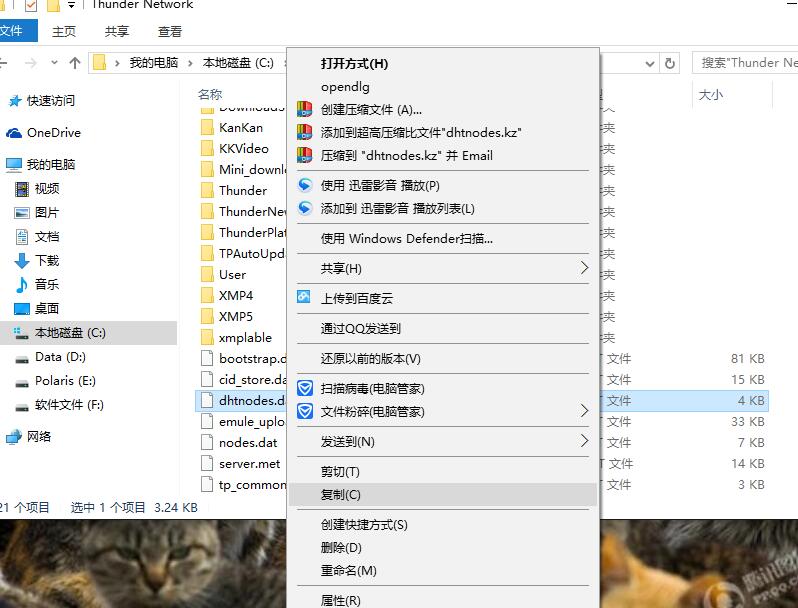The image size is (798, 608).
Task: Expand the 共享(H) submenu arrow
Action: tap(584, 268)
